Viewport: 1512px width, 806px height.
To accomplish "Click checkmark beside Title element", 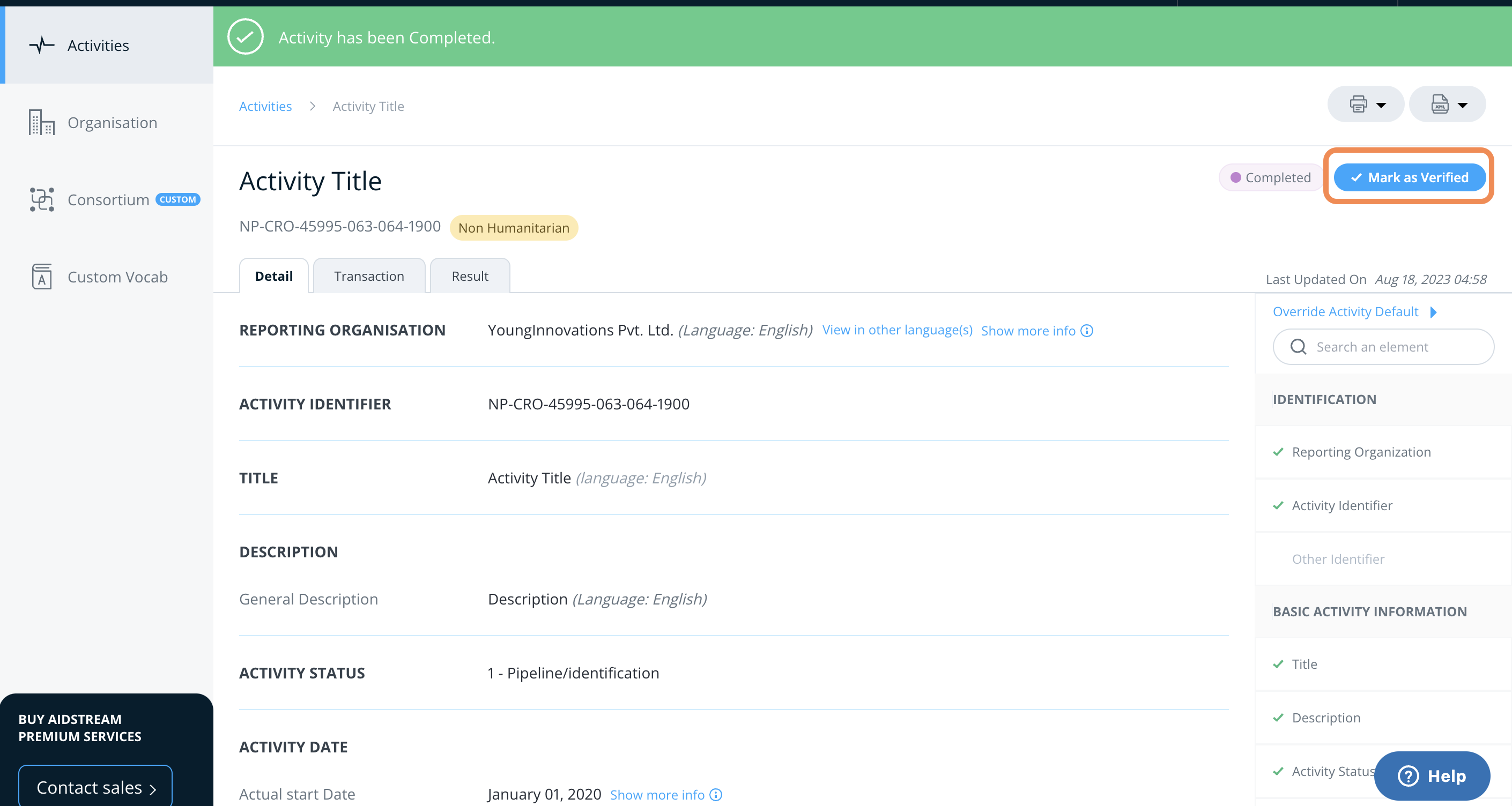I will (x=1278, y=664).
